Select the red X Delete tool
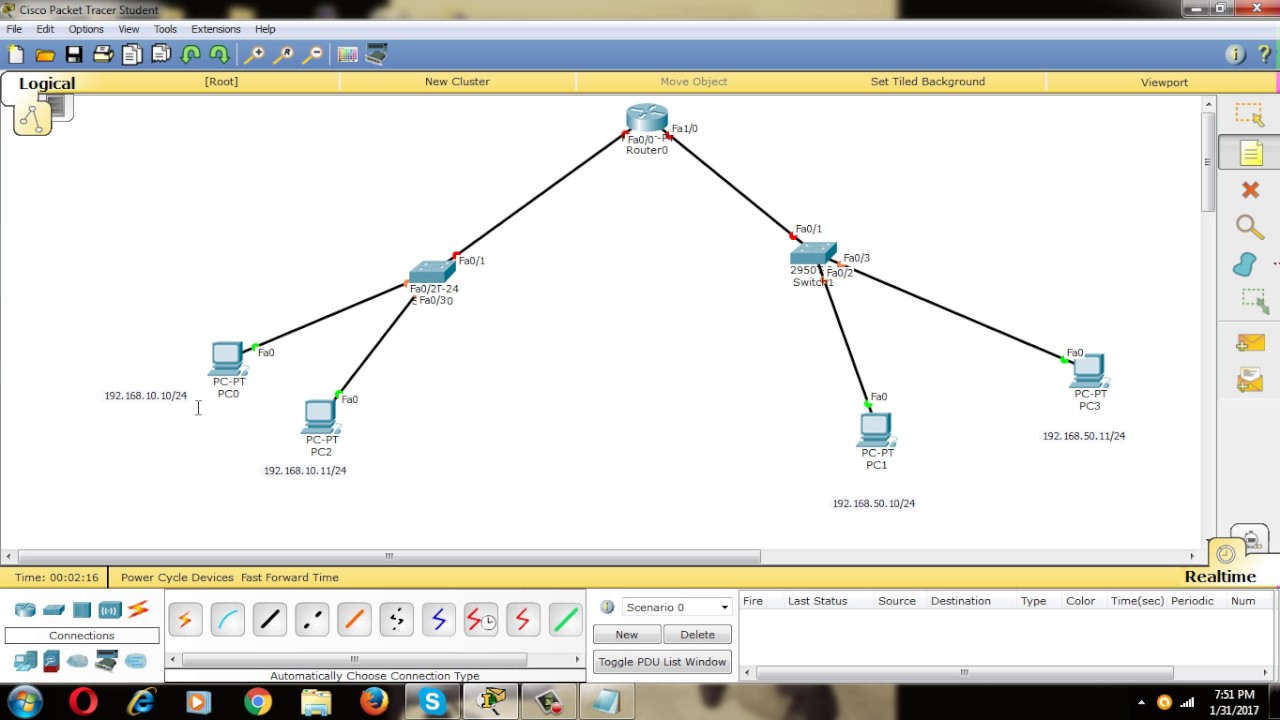Viewport: 1280px width, 720px height. (x=1250, y=190)
